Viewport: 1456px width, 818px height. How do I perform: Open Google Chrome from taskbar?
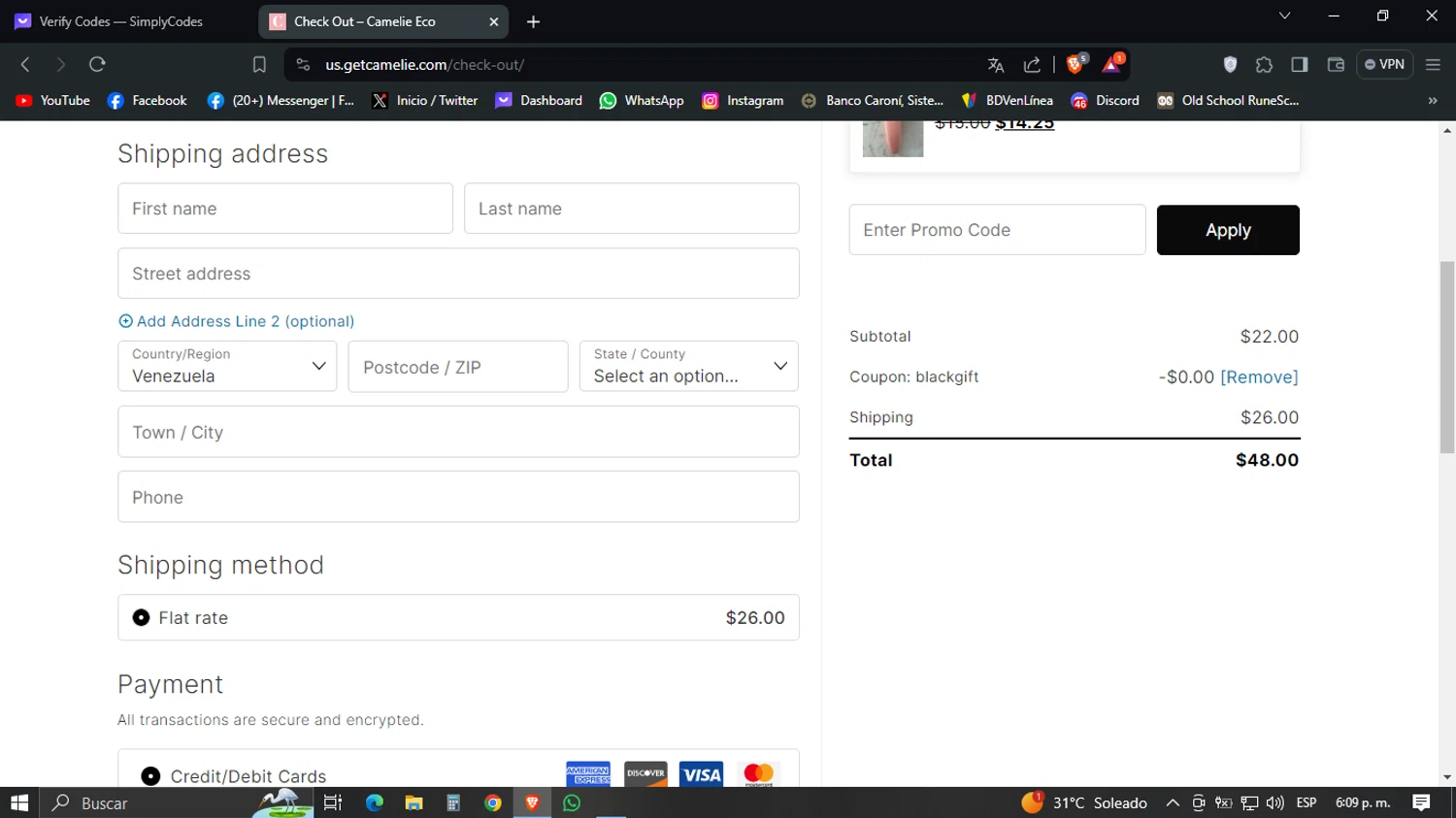pos(493,802)
